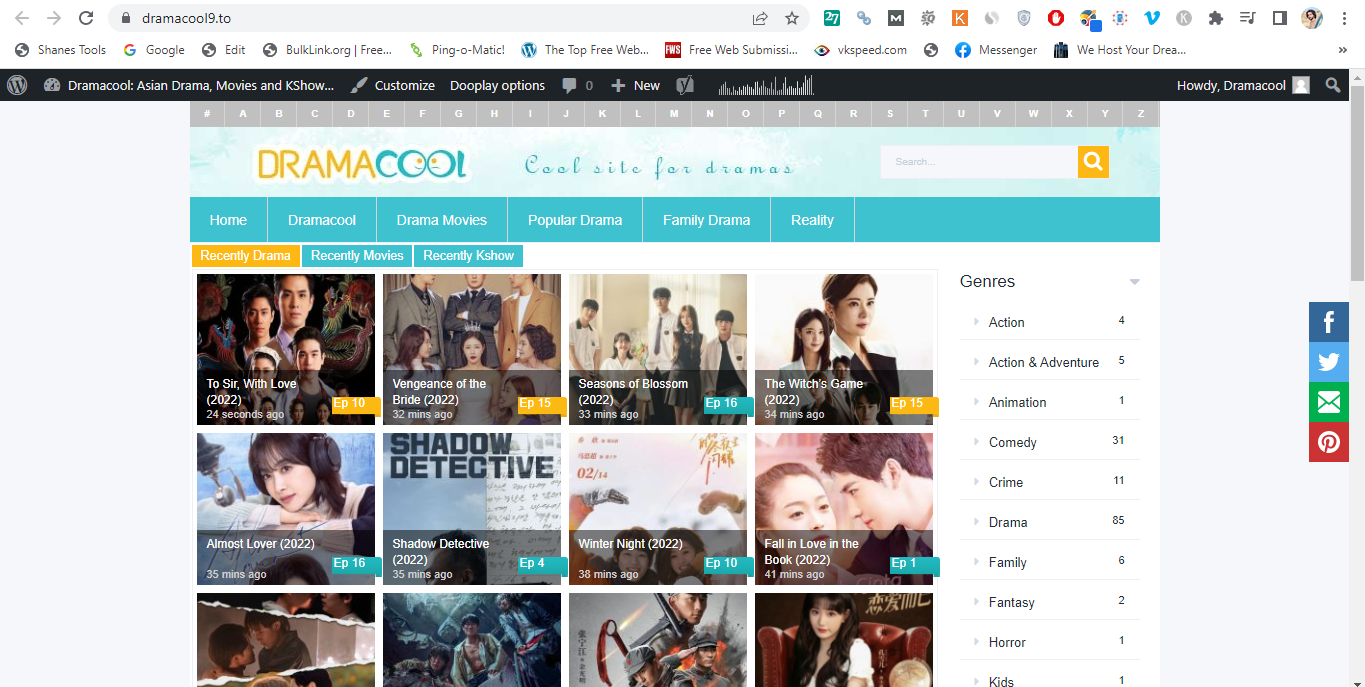Screen dimensions: 1365x687
Task: Open To Sir, With Love thumbnail
Action: coord(286,349)
